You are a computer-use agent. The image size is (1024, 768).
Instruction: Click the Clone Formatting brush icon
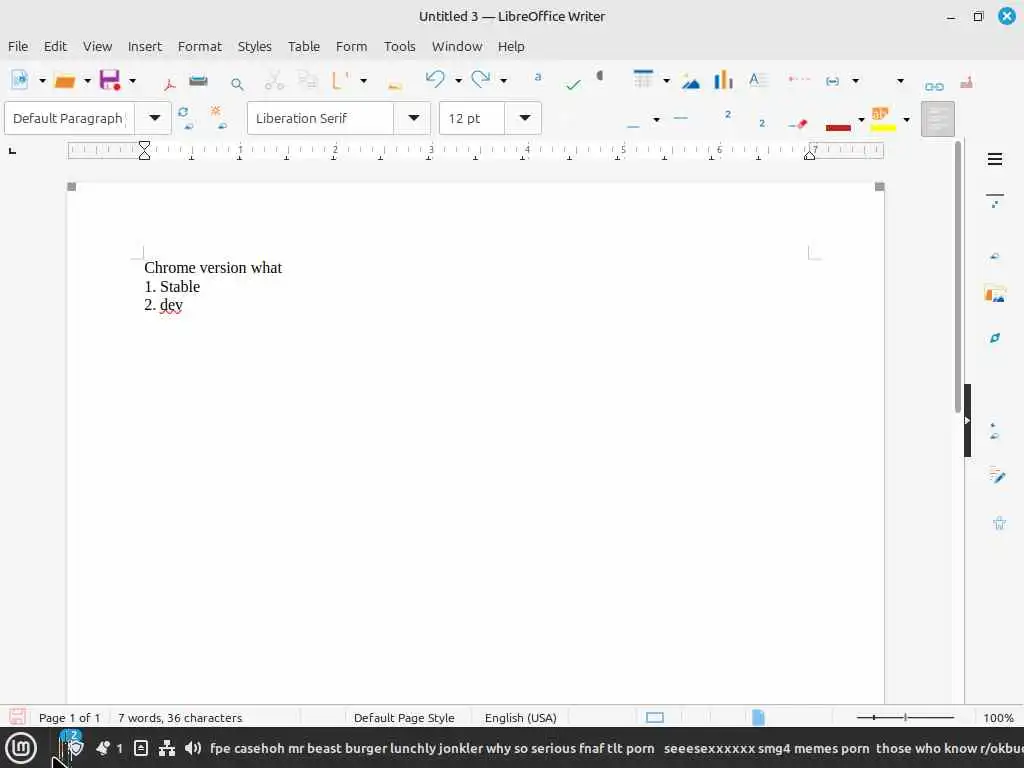click(394, 84)
